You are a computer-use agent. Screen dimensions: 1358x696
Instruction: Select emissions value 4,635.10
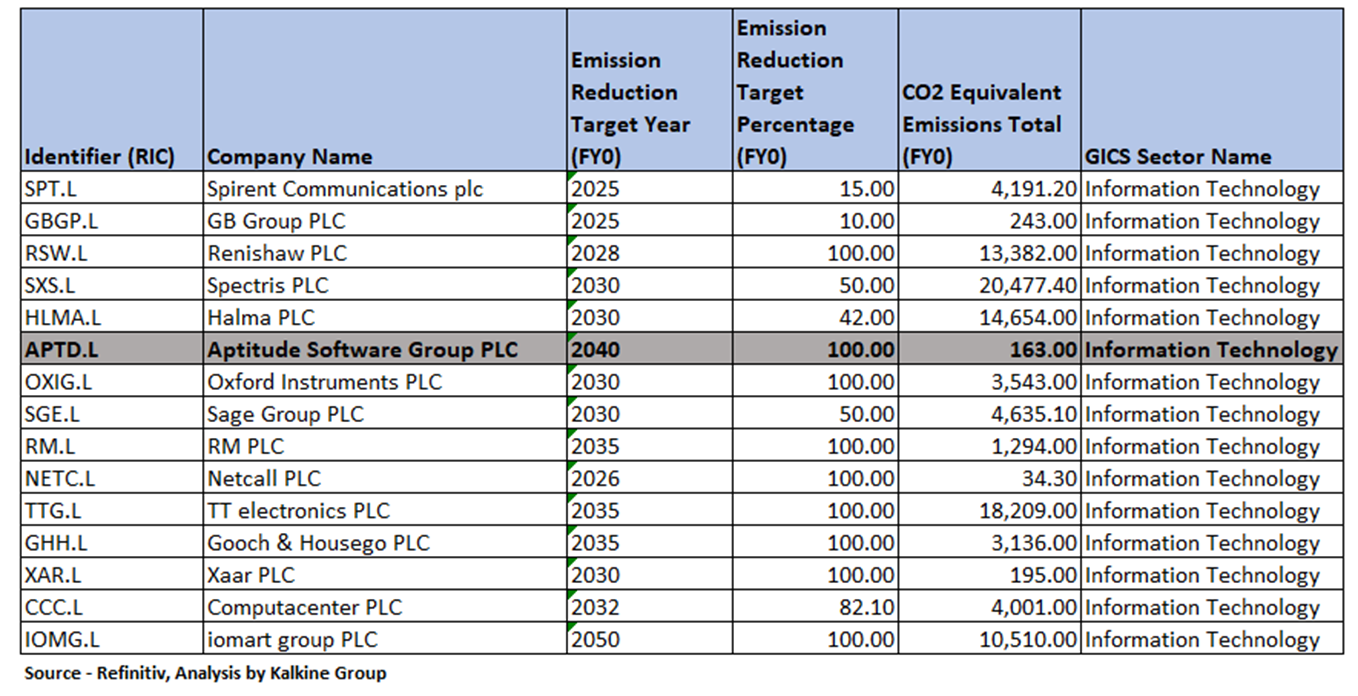[989, 414]
